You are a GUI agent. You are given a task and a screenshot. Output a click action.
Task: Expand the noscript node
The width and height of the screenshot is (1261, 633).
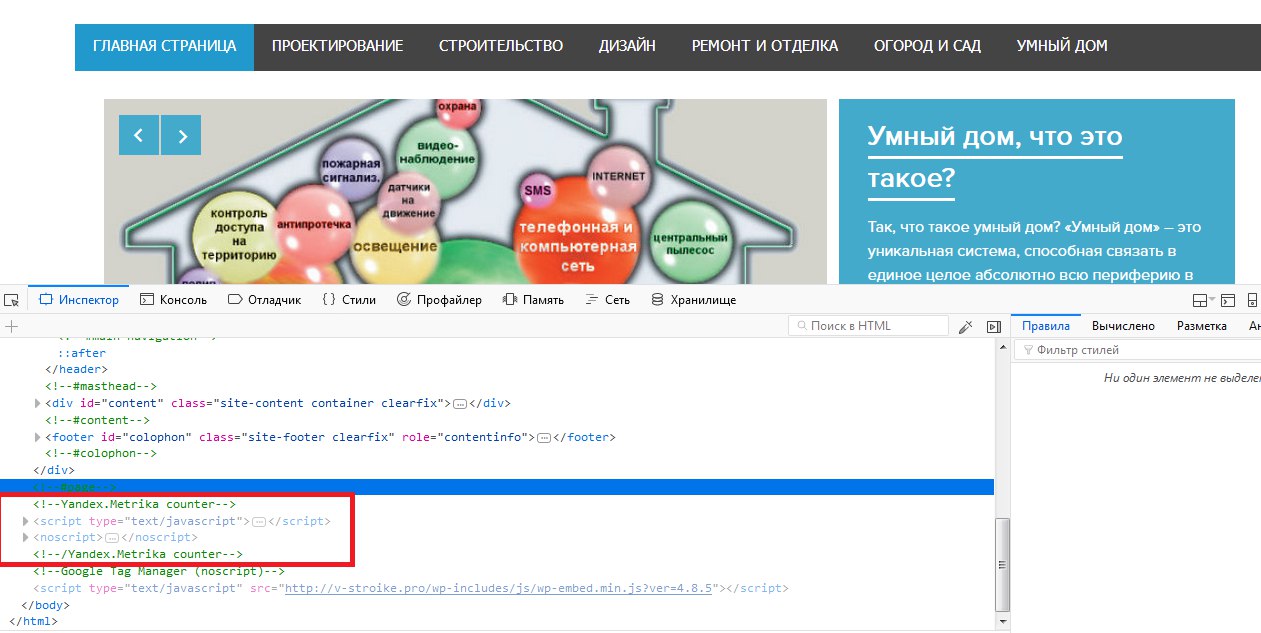pyautogui.click(x=26, y=538)
